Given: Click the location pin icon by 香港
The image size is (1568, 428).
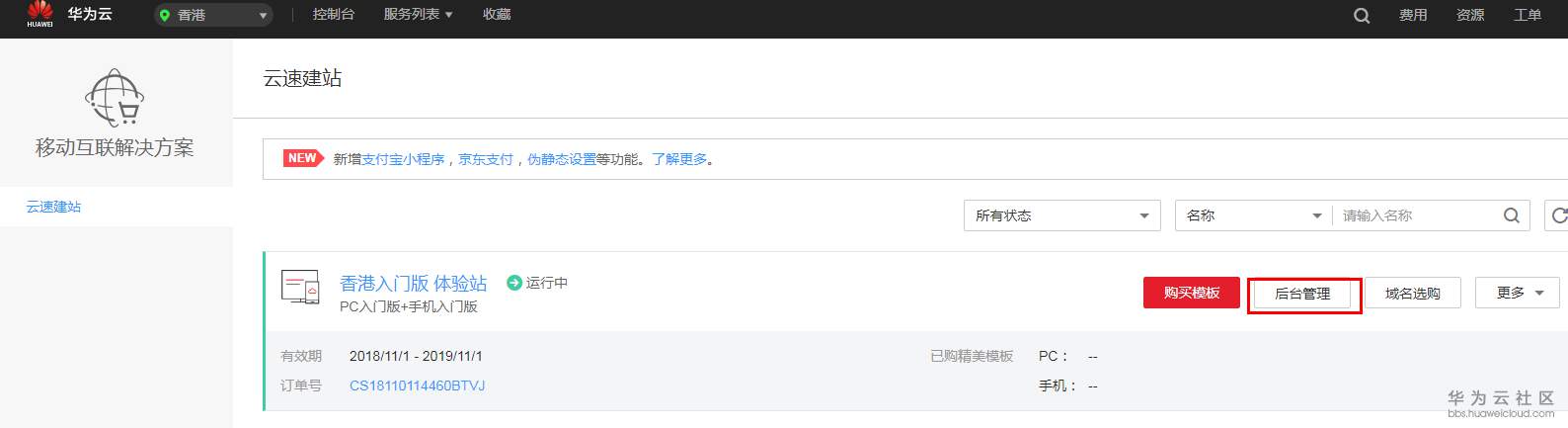Looking at the screenshot, I should [165, 15].
